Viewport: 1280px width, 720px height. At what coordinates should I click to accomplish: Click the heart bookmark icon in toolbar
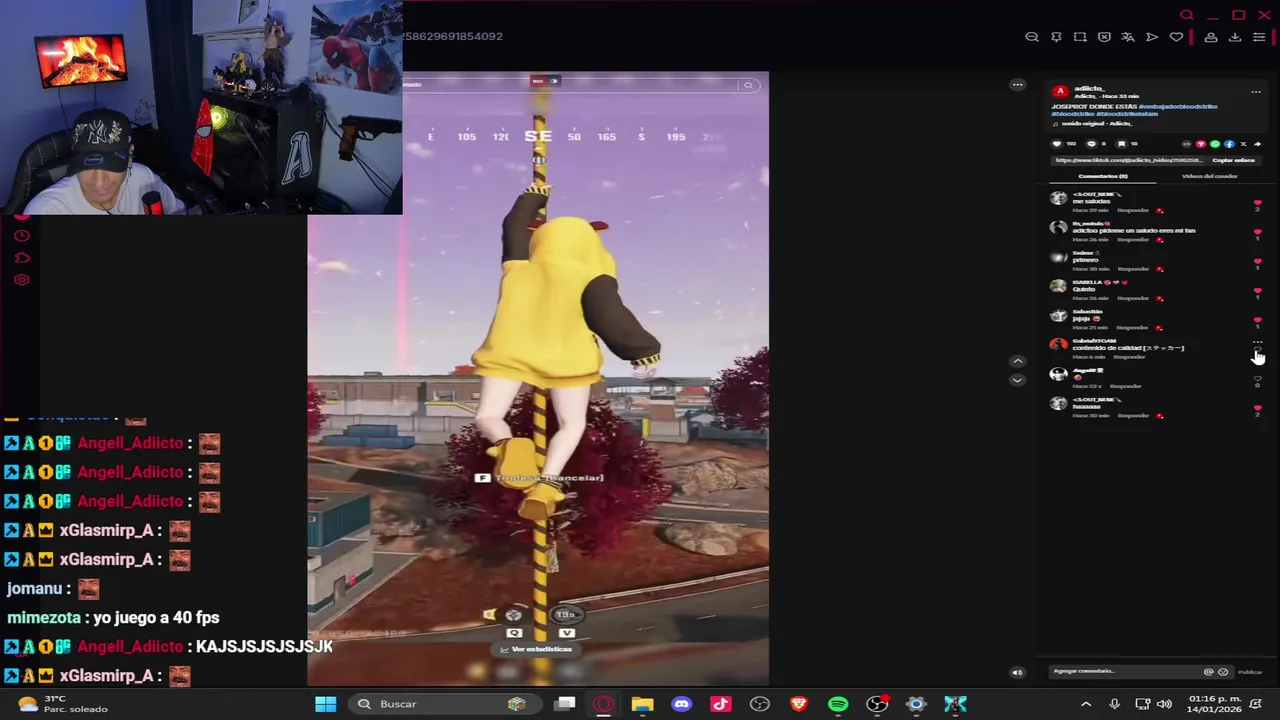coord(1176,37)
